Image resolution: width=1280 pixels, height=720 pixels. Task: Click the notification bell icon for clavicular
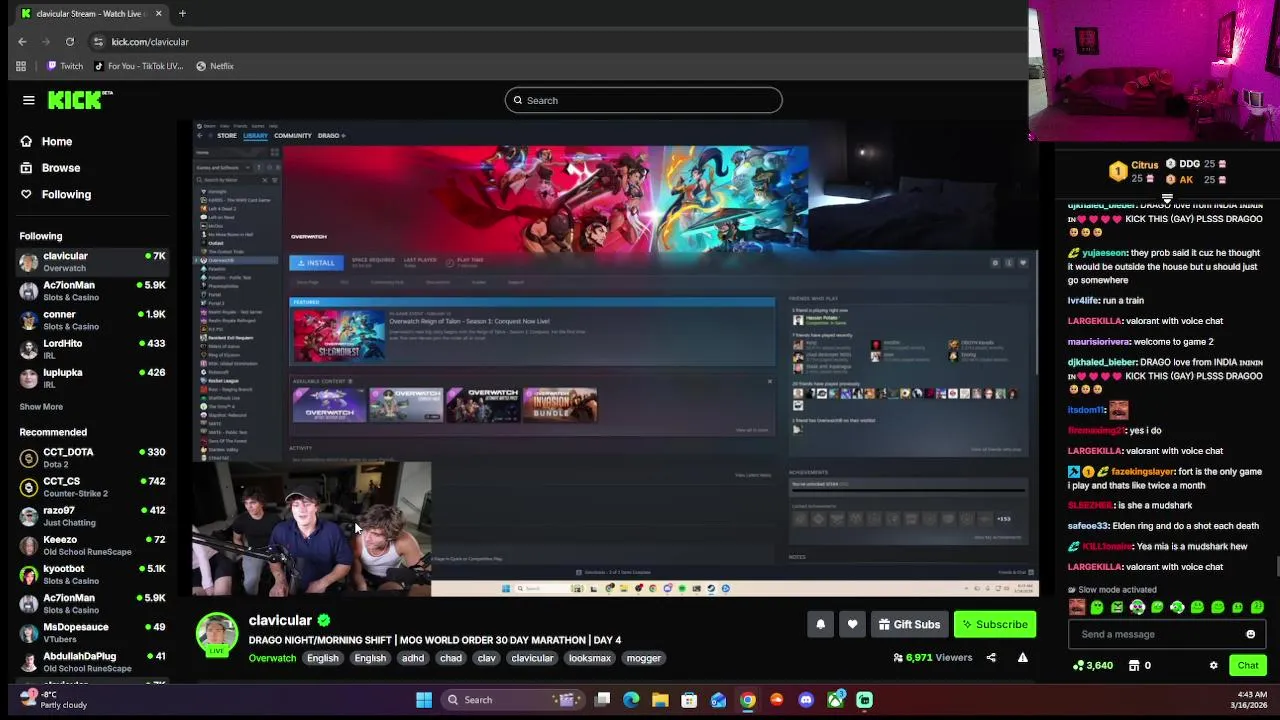tap(820, 624)
